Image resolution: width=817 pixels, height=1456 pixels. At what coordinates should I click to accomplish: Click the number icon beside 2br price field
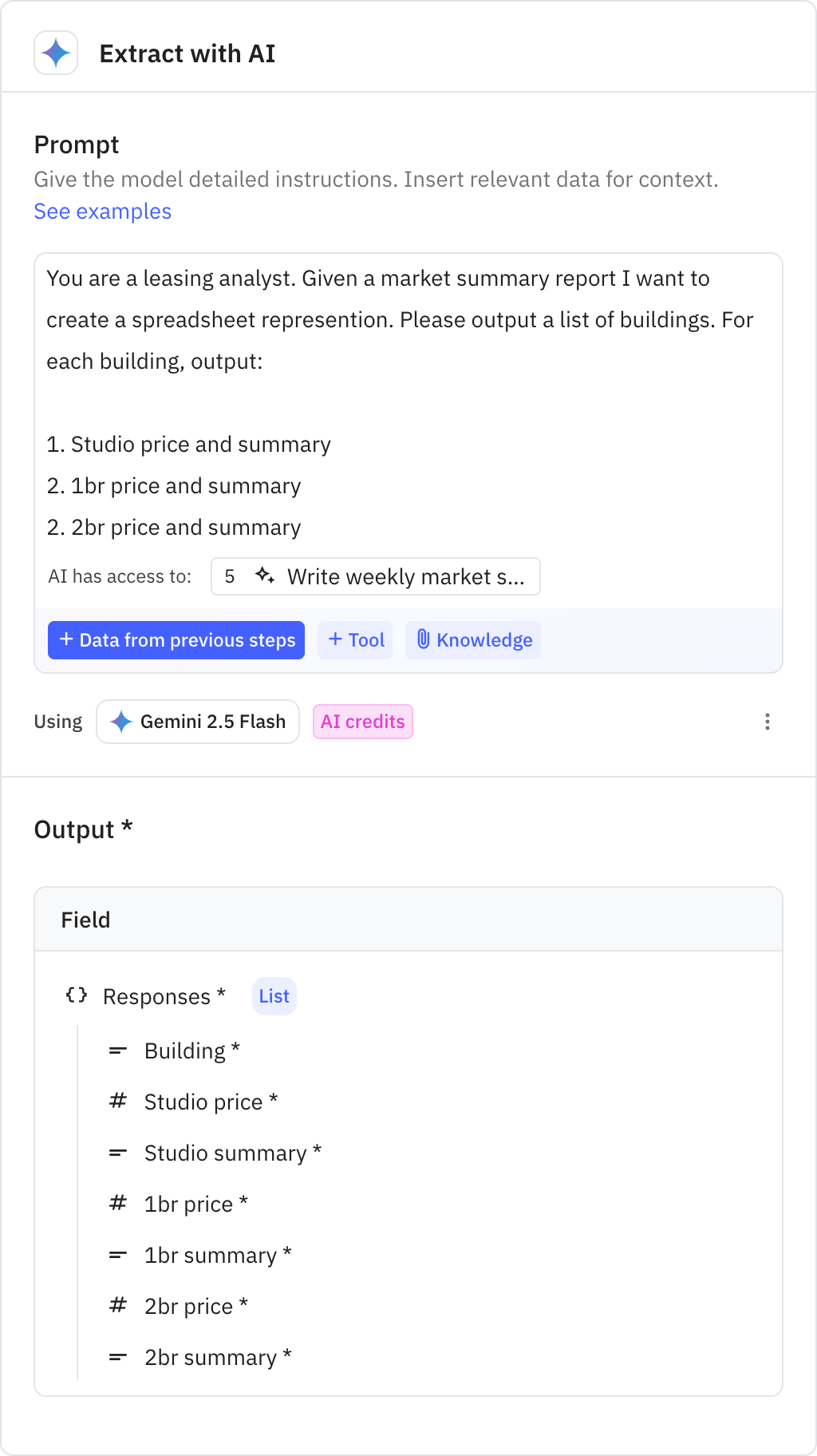point(117,1305)
